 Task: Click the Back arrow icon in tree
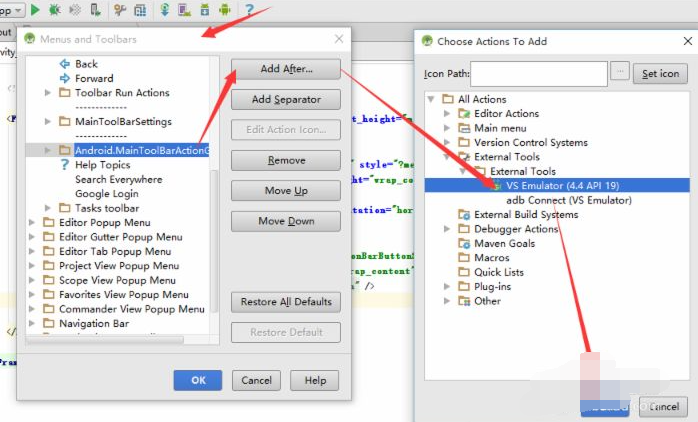tap(65, 64)
